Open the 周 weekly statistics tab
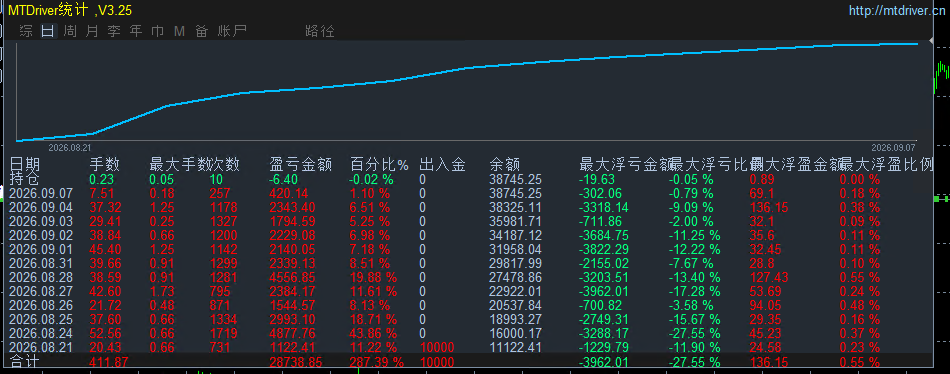The width and height of the screenshot is (950, 374). click(70, 31)
